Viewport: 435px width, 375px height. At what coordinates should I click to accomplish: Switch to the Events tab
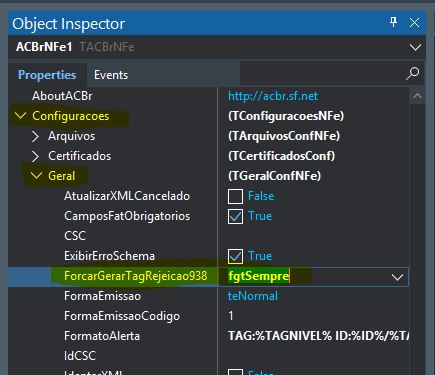coord(111,75)
